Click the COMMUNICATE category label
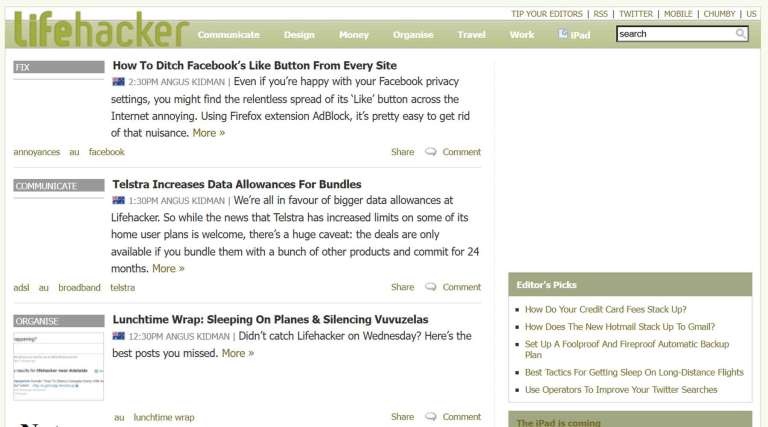This screenshot has width=768, height=427. tap(59, 186)
